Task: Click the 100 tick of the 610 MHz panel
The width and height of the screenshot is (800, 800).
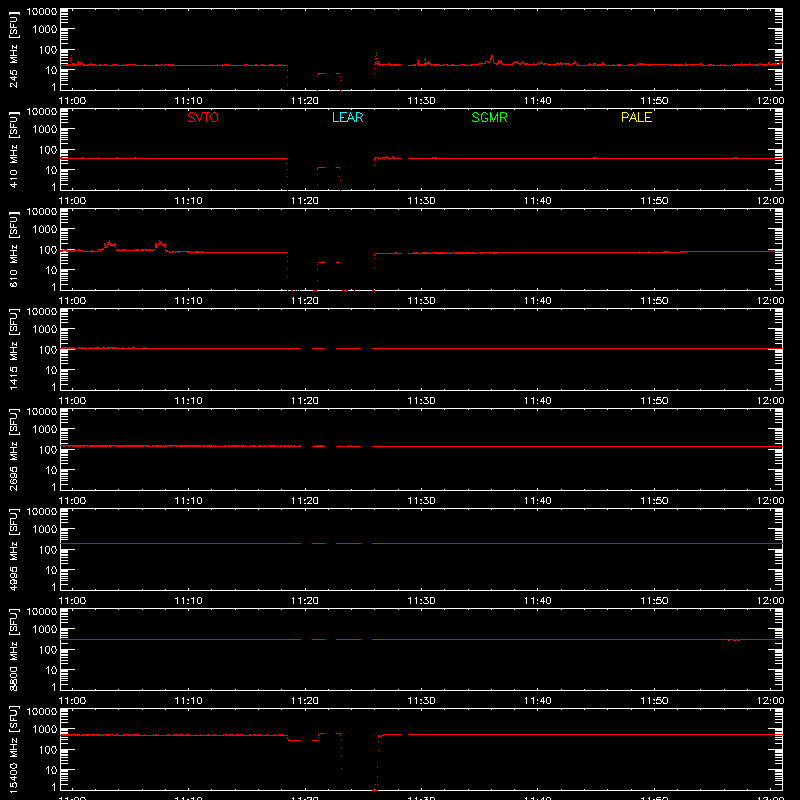Action: tap(49, 250)
